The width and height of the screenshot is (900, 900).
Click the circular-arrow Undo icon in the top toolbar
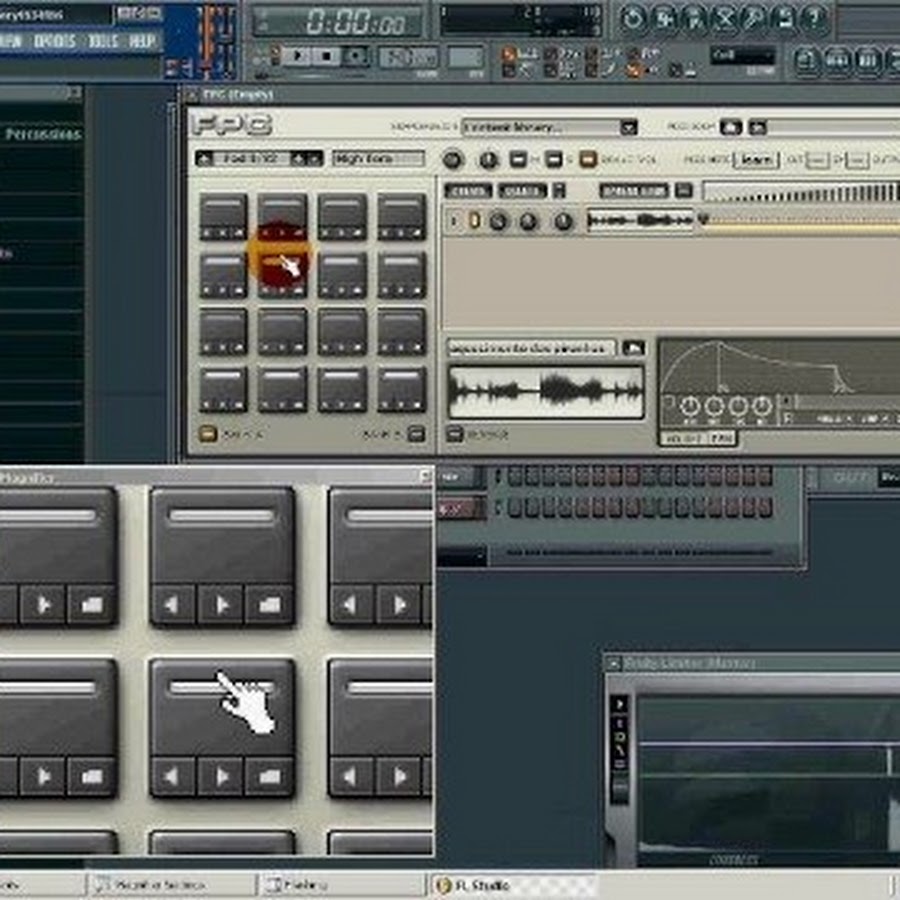tap(633, 19)
